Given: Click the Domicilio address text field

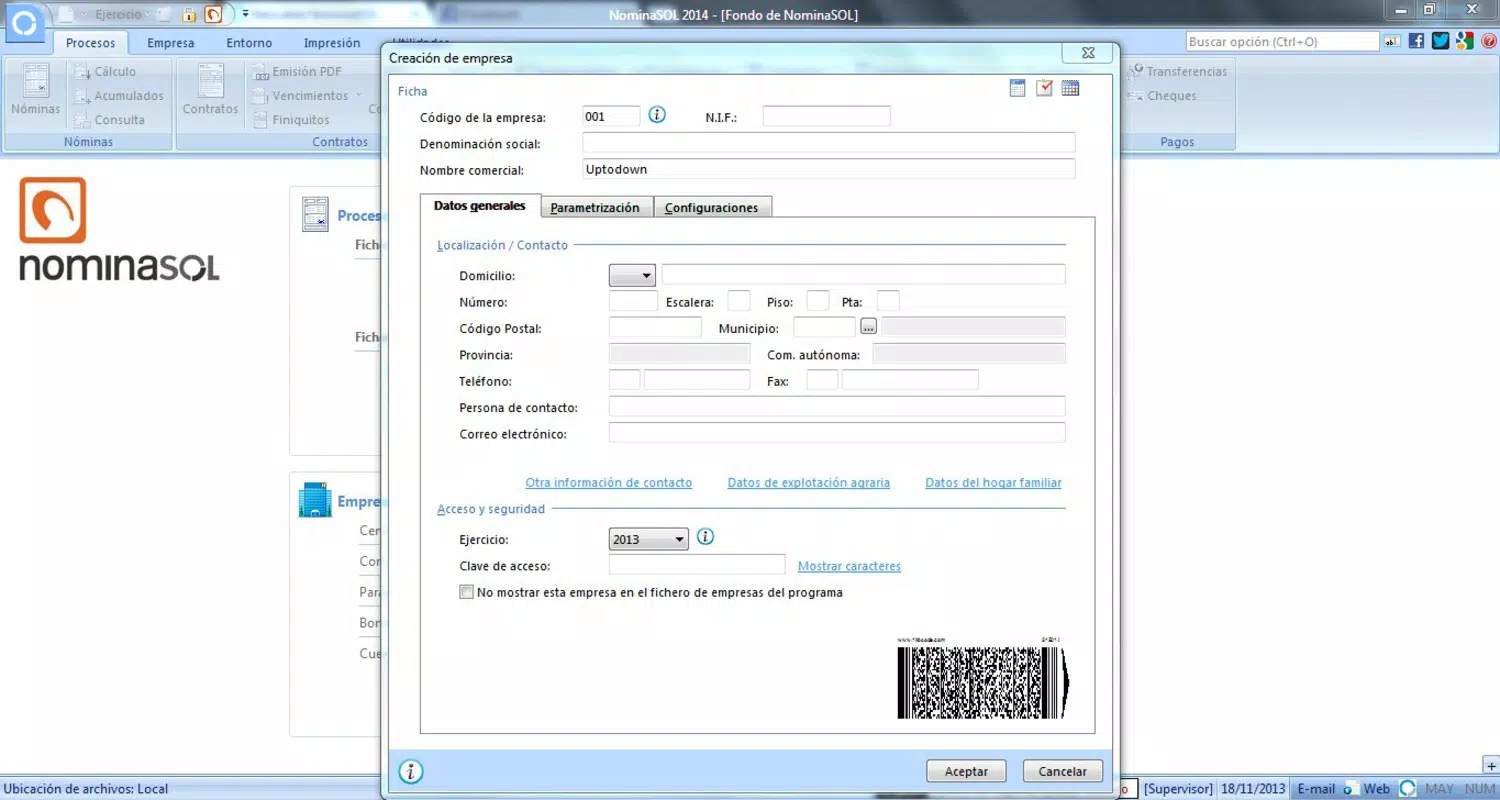Looking at the screenshot, I should click(x=863, y=274).
